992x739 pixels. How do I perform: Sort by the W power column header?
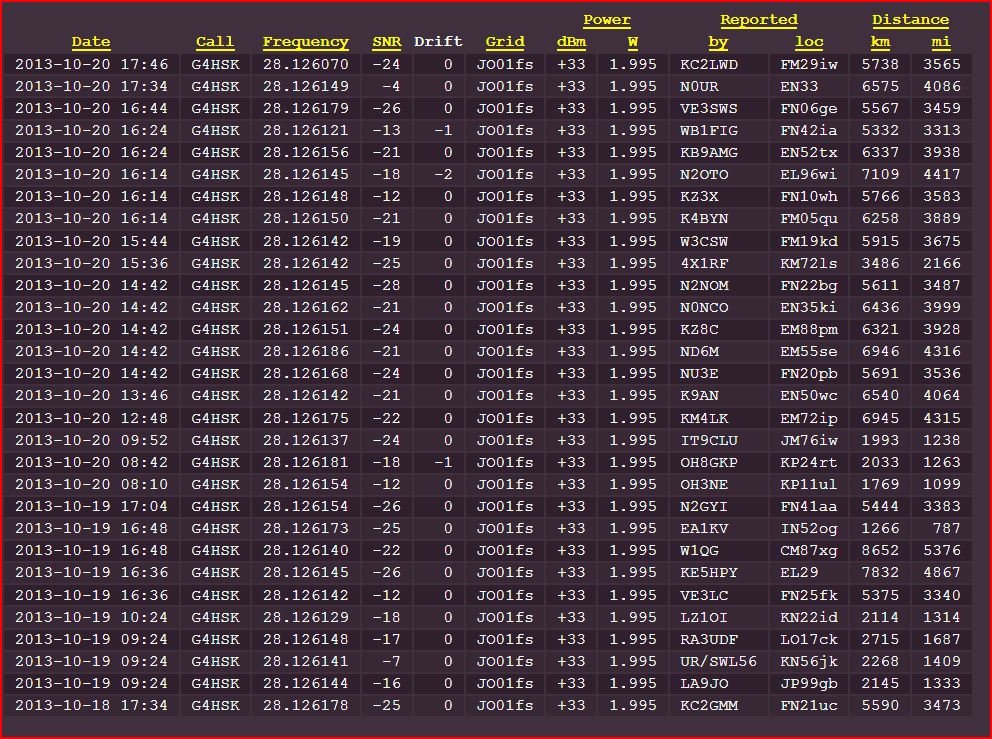click(633, 42)
